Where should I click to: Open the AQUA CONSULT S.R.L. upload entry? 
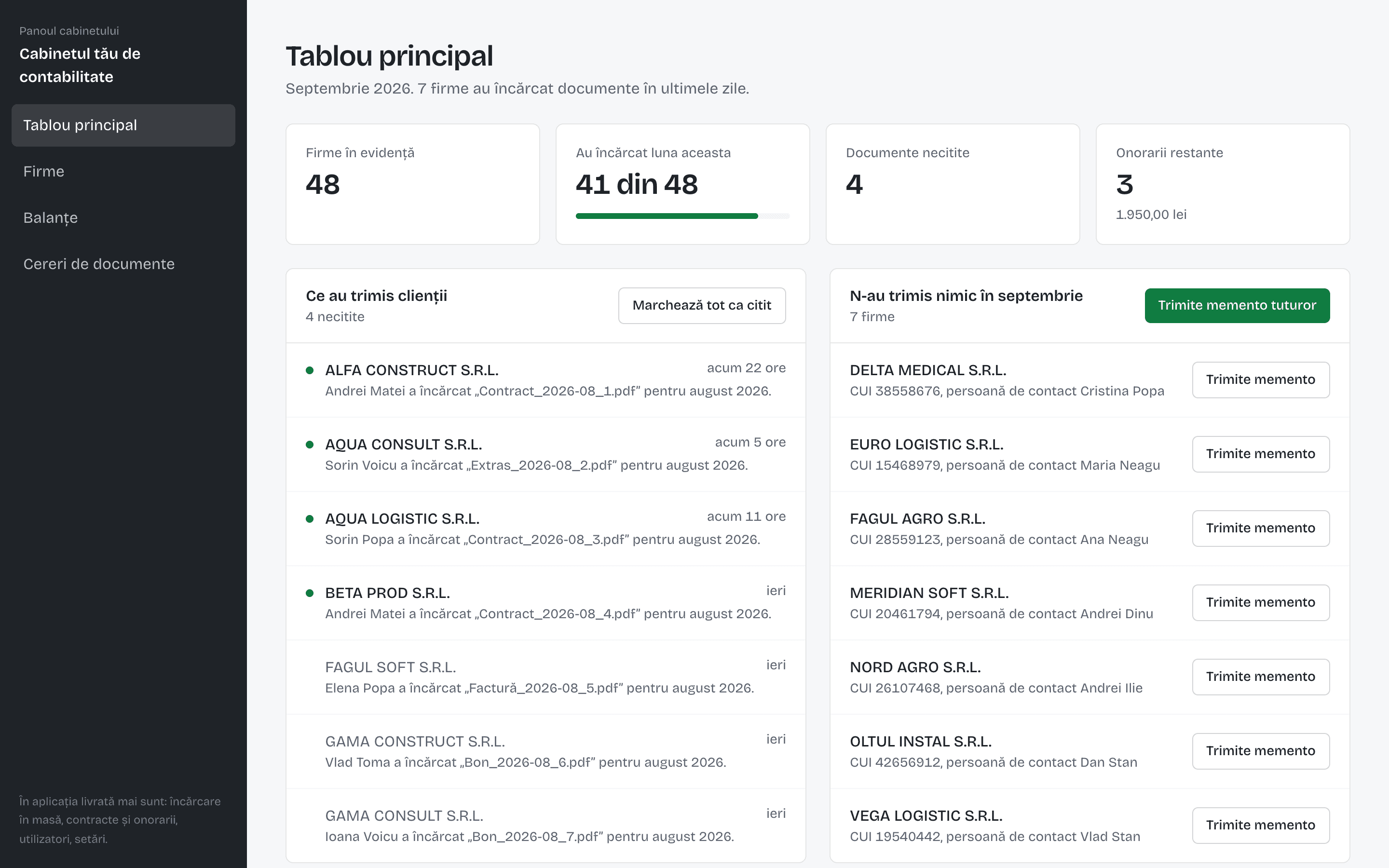[546, 454]
